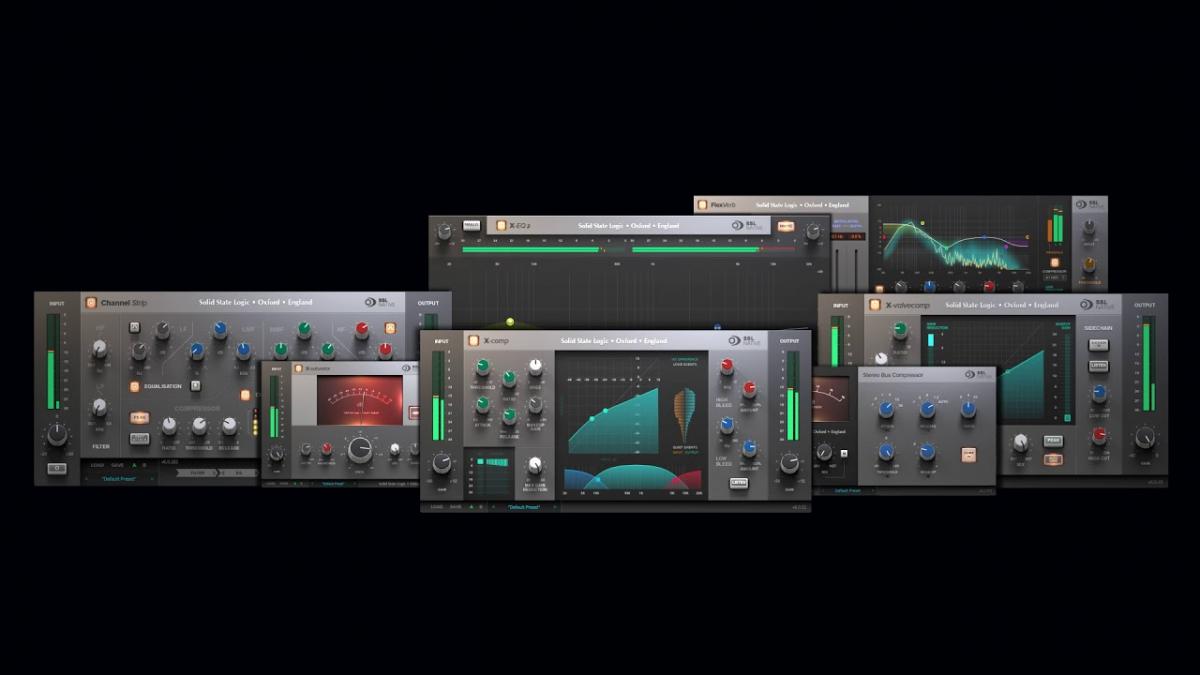
Task: Switch to state A in X-comp
Action: pos(472,507)
